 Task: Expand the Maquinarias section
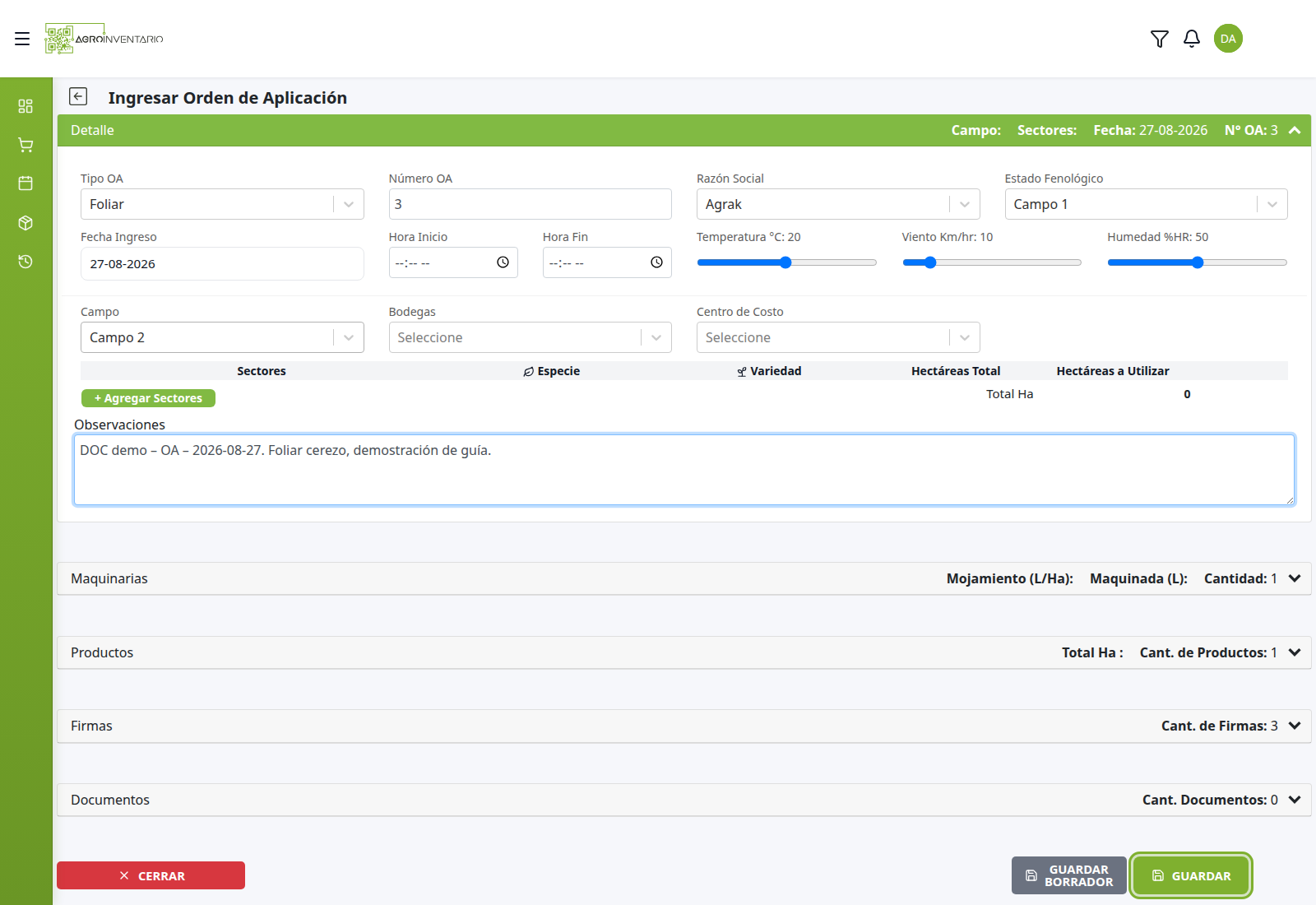click(x=683, y=578)
